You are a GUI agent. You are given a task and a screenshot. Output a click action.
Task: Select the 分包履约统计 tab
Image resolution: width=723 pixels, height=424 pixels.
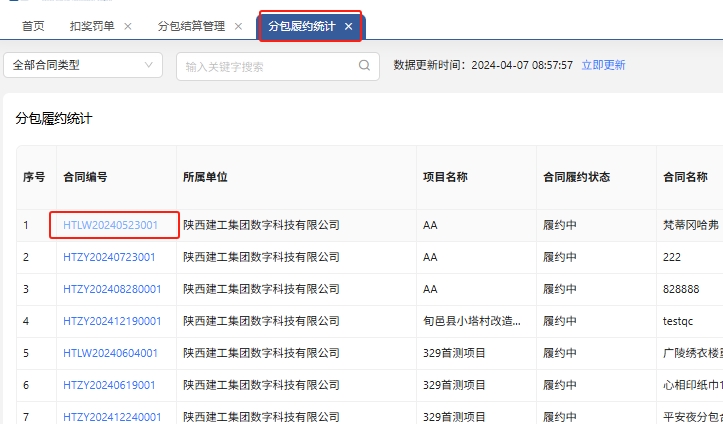click(302, 27)
